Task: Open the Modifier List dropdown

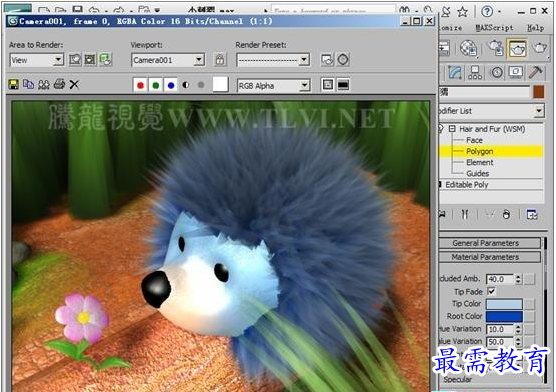Action: click(x=491, y=111)
